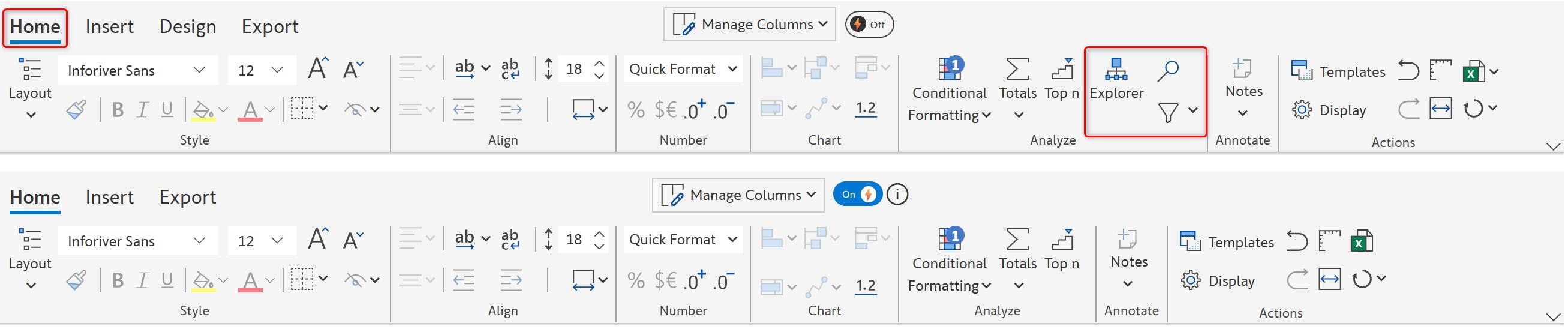Image resolution: width=1568 pixels, height=329 pixels.
Task: Click increase font size in the upper ribbon
Action: 317,69
